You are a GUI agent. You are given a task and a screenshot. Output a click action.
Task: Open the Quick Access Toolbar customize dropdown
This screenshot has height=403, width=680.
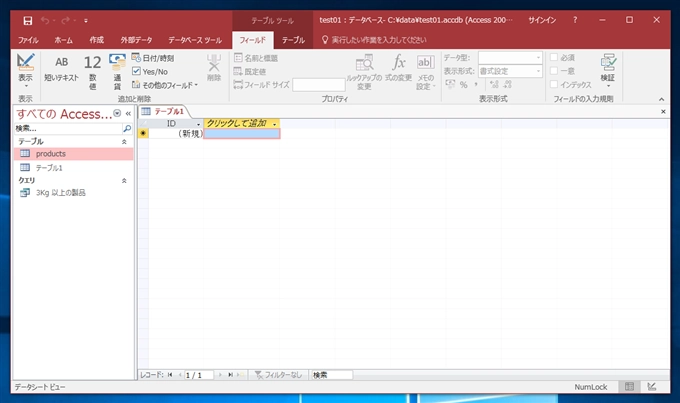(86, 20)
